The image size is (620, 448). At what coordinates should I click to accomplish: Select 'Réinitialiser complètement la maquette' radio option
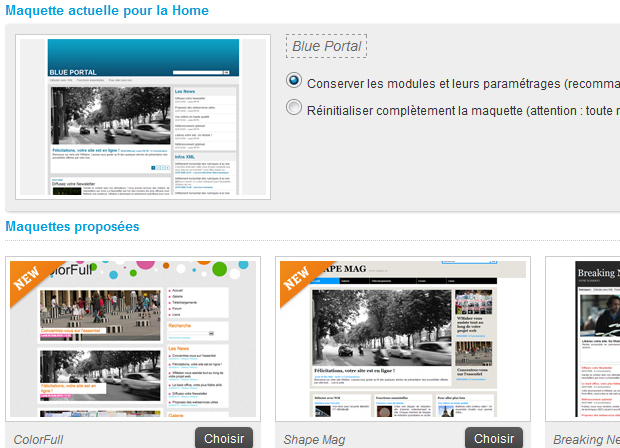click(x=294, y=108)
